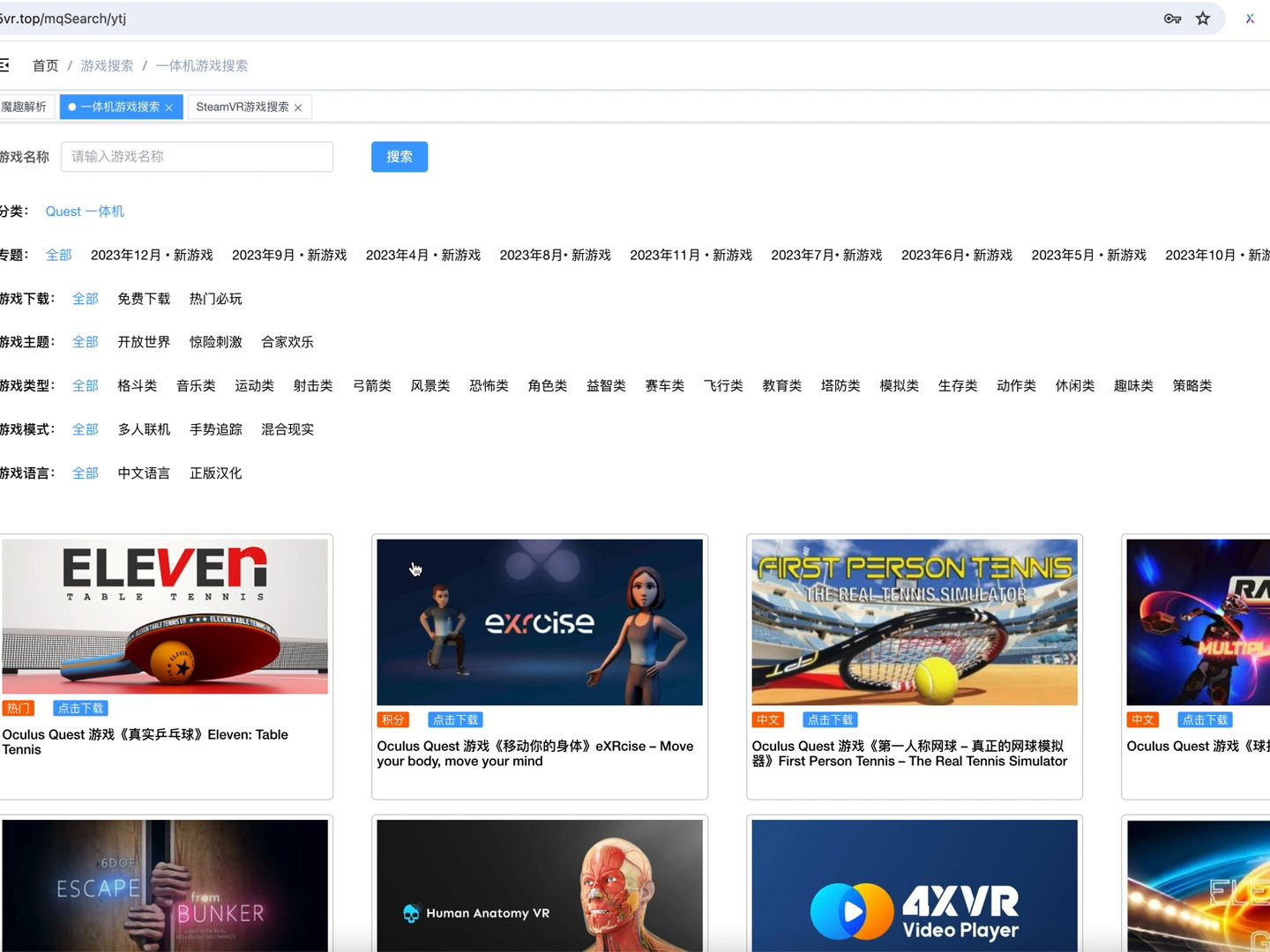Filter by 2023年4月·新游戏 topic

(423, 255)
